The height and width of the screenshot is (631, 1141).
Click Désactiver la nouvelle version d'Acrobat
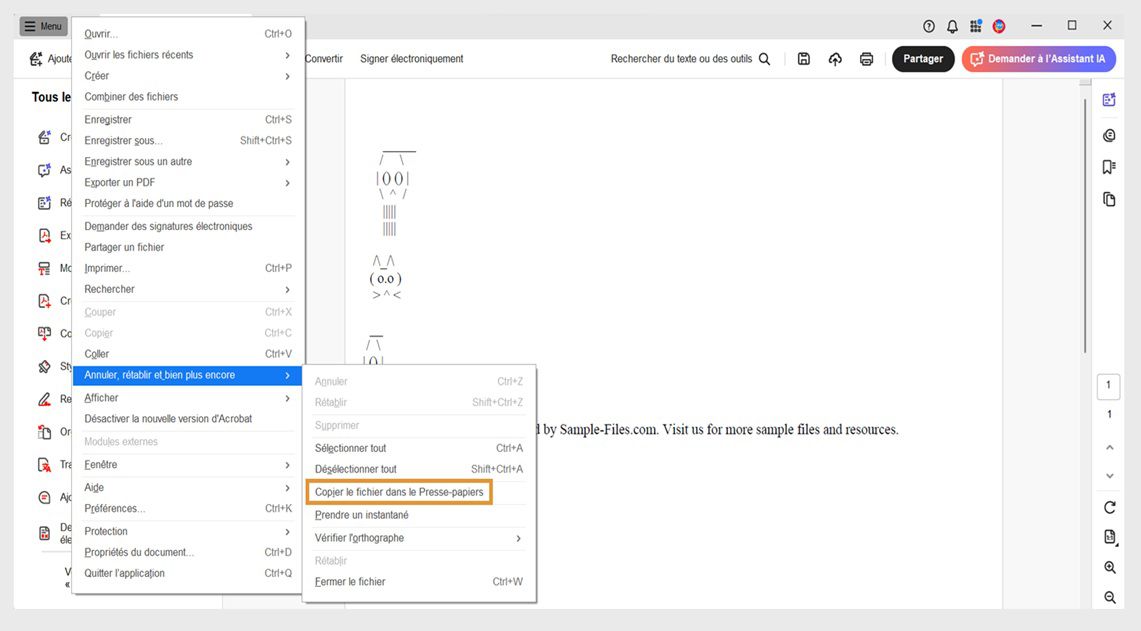pos(188,419)
